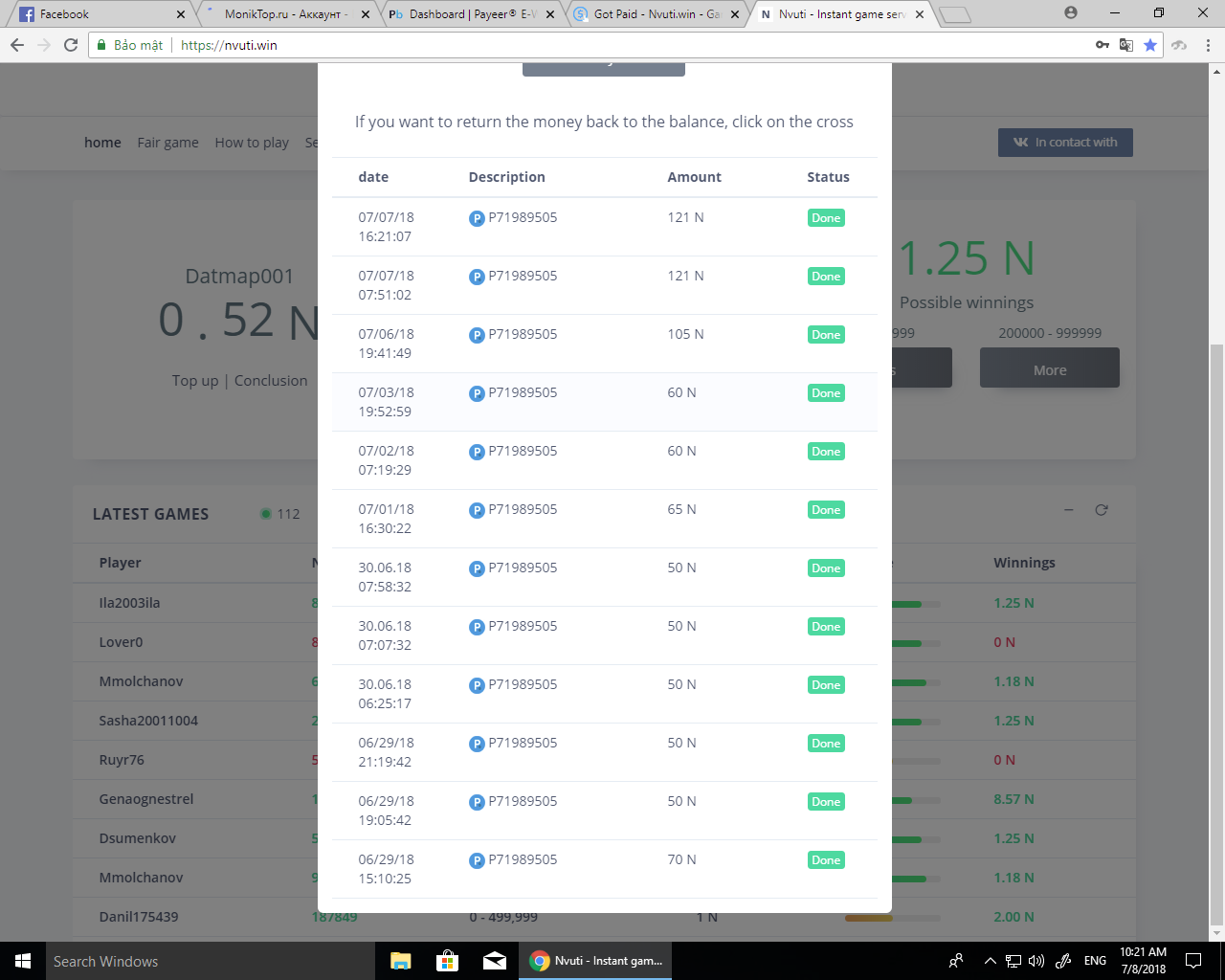Click player Genaognestrel in Latest Games
Image resolution: width=1225 pixels, height=980 pixels.
pos(146,799)
